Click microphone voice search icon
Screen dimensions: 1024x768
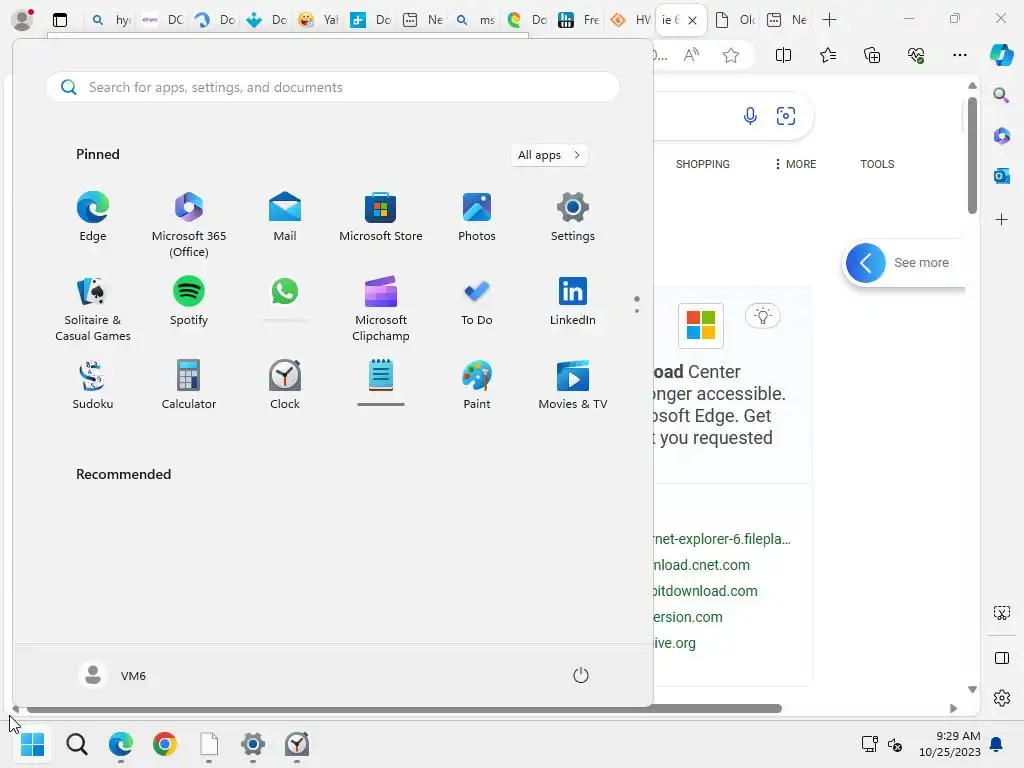point(750,116)
